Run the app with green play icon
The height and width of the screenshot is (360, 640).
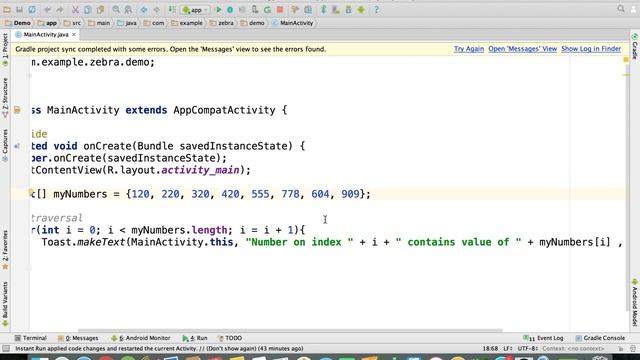click(218, 9)
